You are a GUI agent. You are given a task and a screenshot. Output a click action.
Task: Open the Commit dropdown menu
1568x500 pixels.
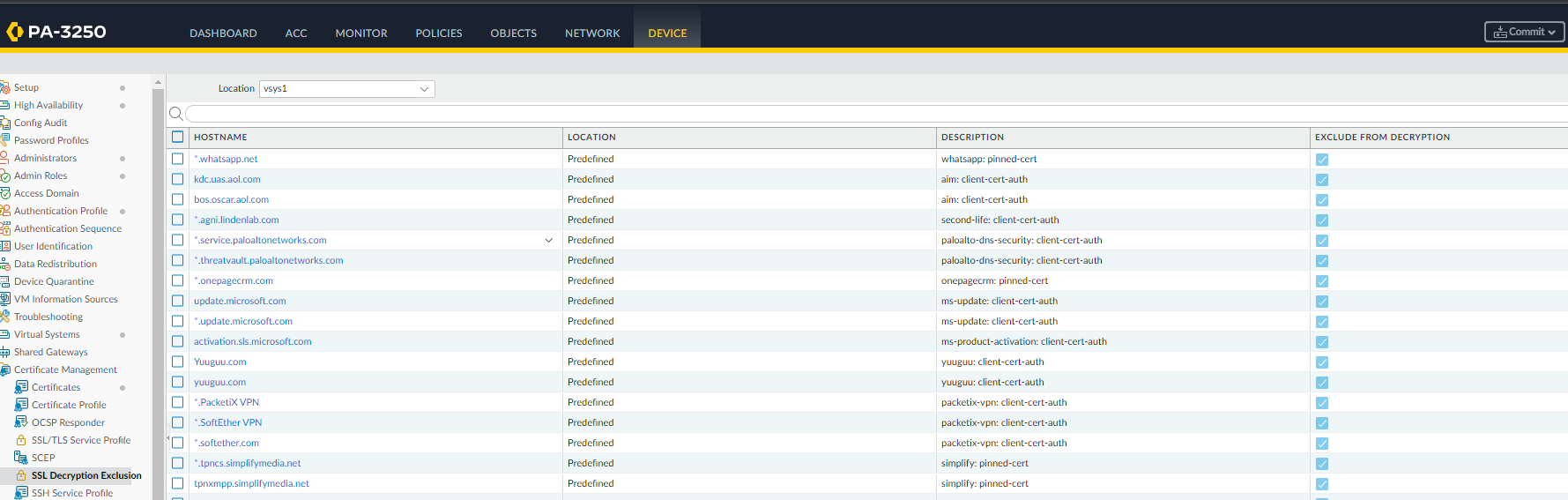[1524, 32]
